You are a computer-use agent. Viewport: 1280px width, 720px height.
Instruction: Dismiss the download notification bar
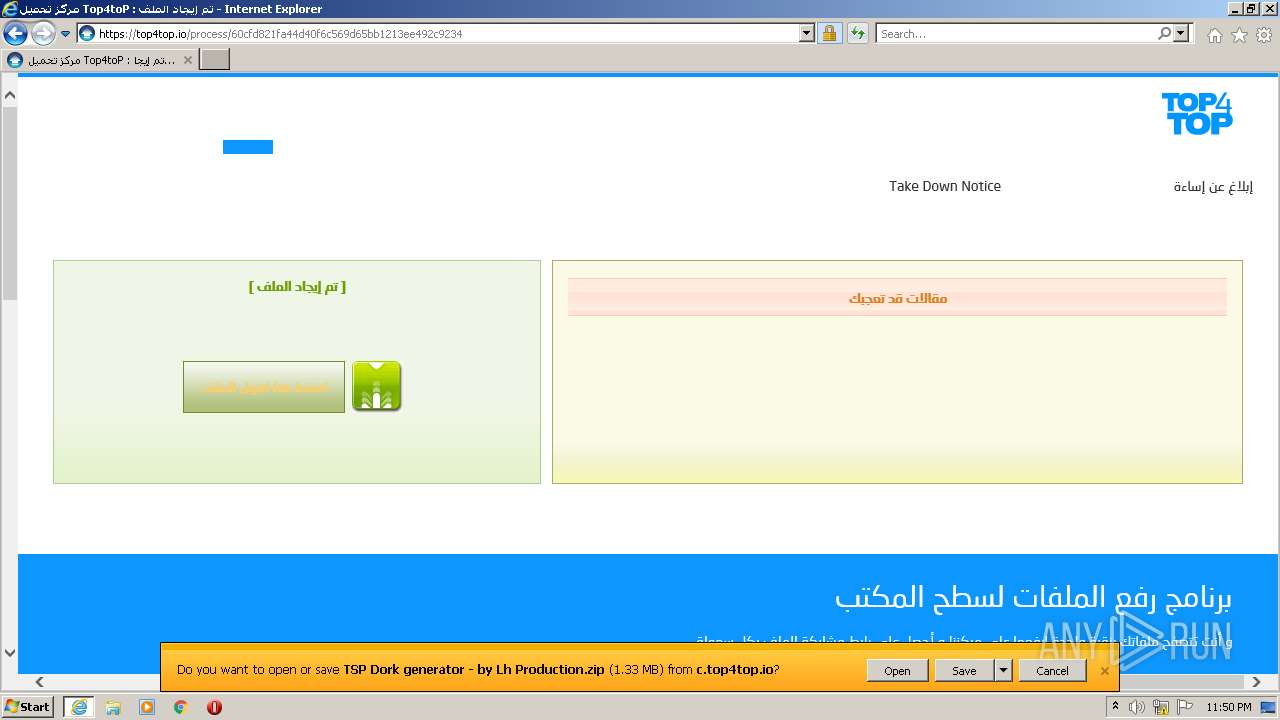pyautogui.click(x=1104, y=671)
